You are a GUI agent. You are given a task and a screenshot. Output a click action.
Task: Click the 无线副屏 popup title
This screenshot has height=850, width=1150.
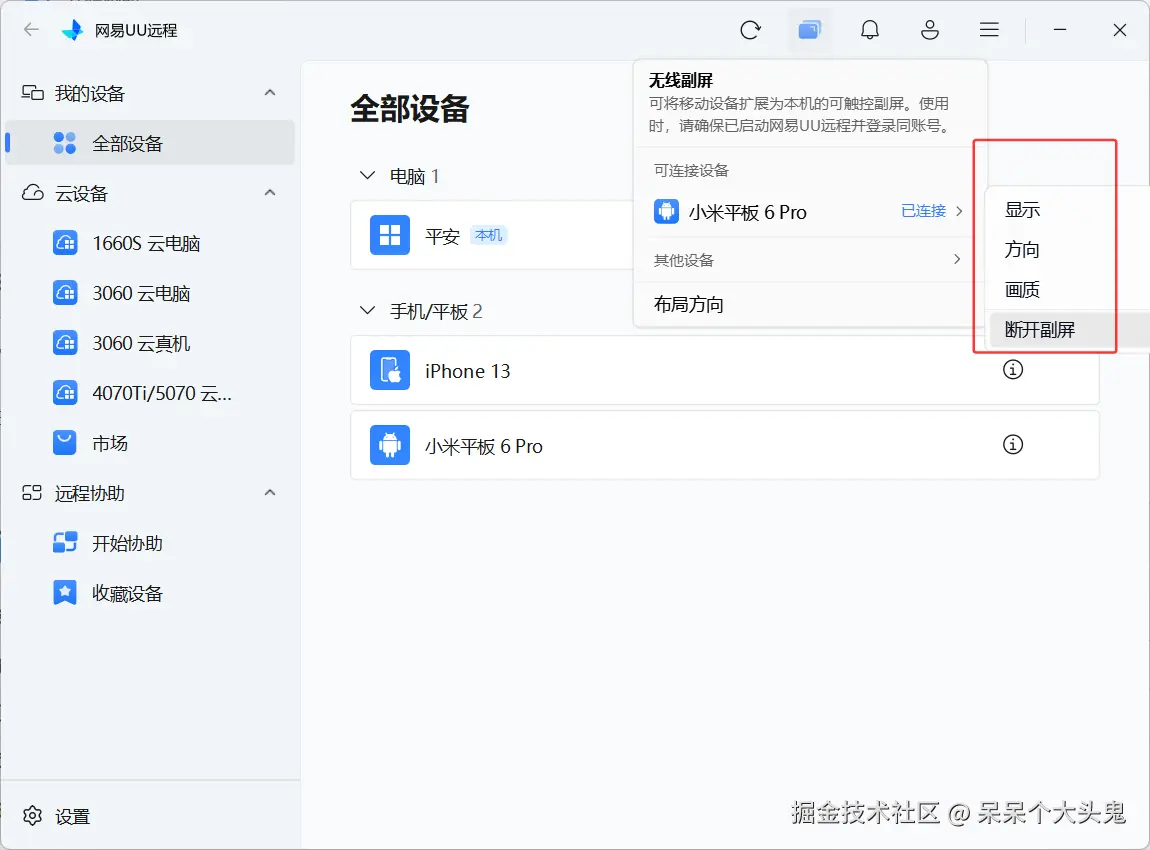[x=681, y=80]
